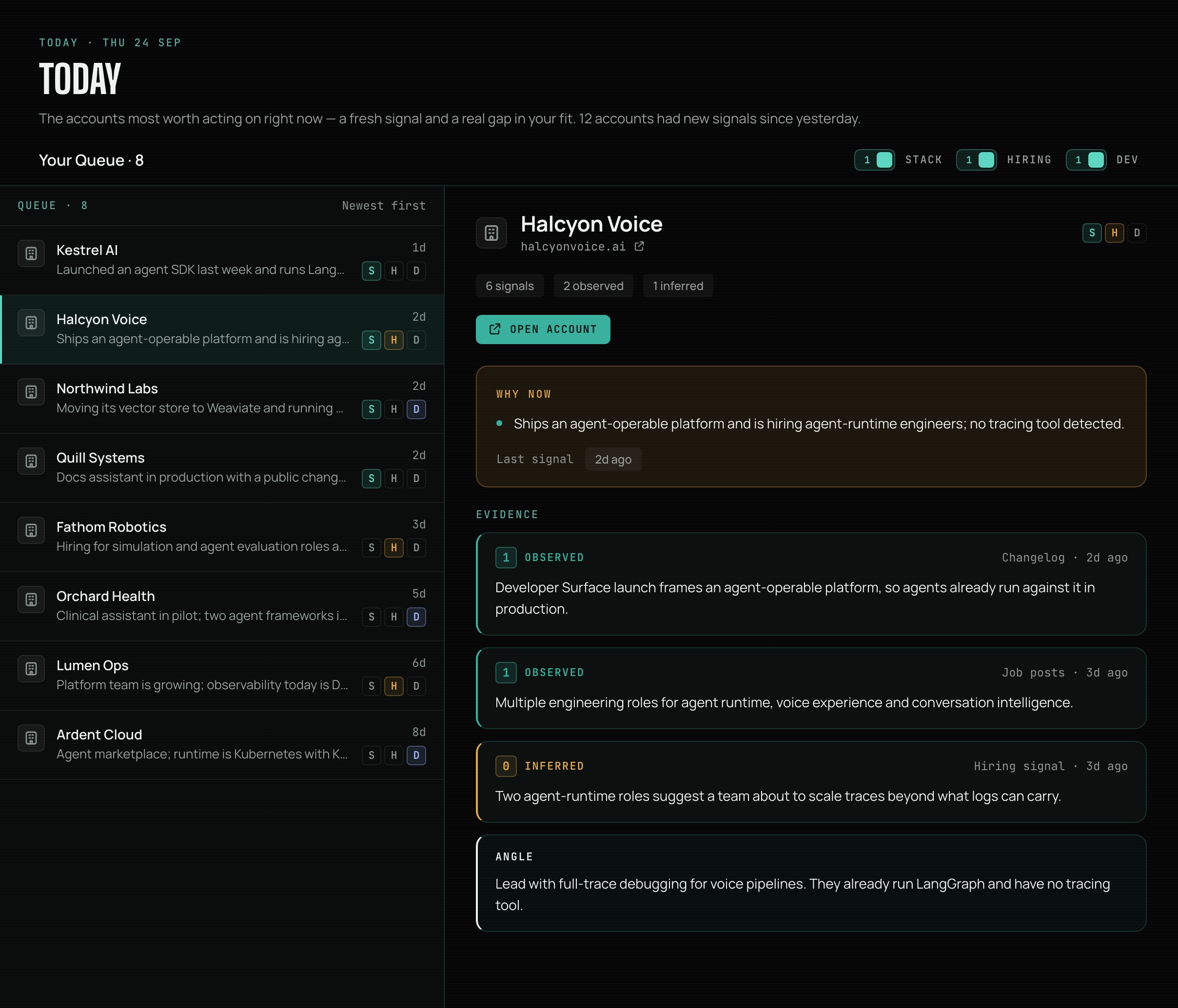The image size is (1178, 1008).
Task: Click the ANGLE recommendation card
Action: point(811,883)
